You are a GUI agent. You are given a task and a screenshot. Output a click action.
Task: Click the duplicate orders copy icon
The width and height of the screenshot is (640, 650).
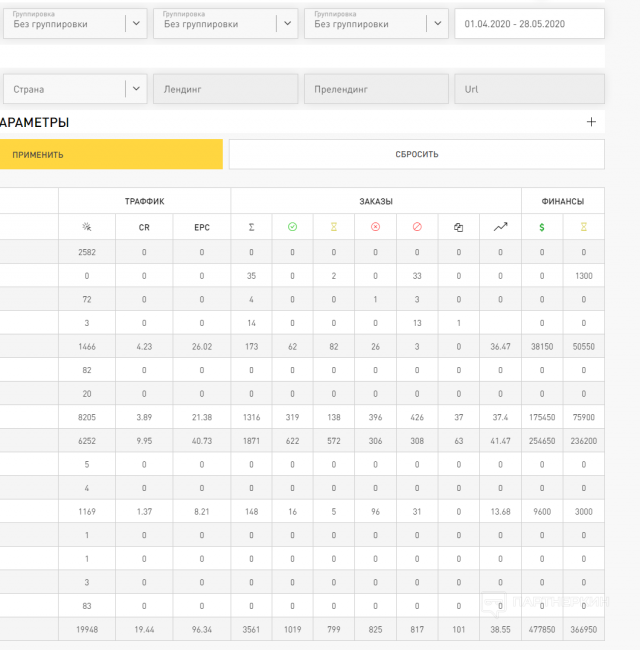[x=458, y=227]
